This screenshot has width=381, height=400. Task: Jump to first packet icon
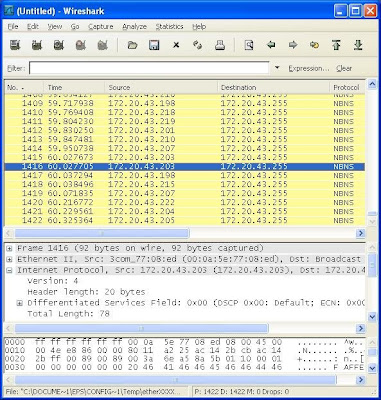pos(336,45)
